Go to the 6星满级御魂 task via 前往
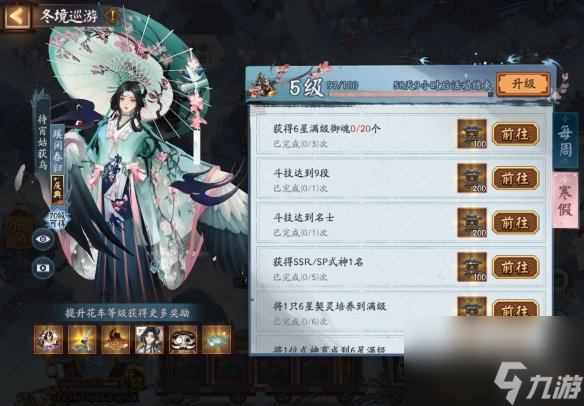 [515, 134]
